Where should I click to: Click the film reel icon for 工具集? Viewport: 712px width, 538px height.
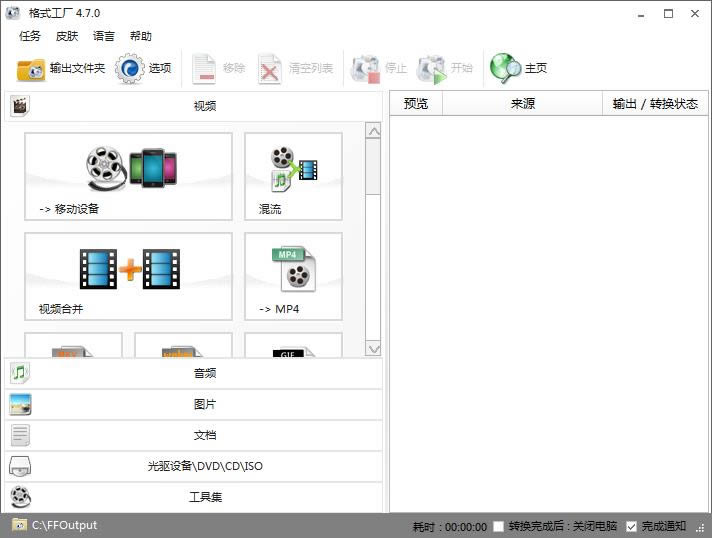point(20,497)
